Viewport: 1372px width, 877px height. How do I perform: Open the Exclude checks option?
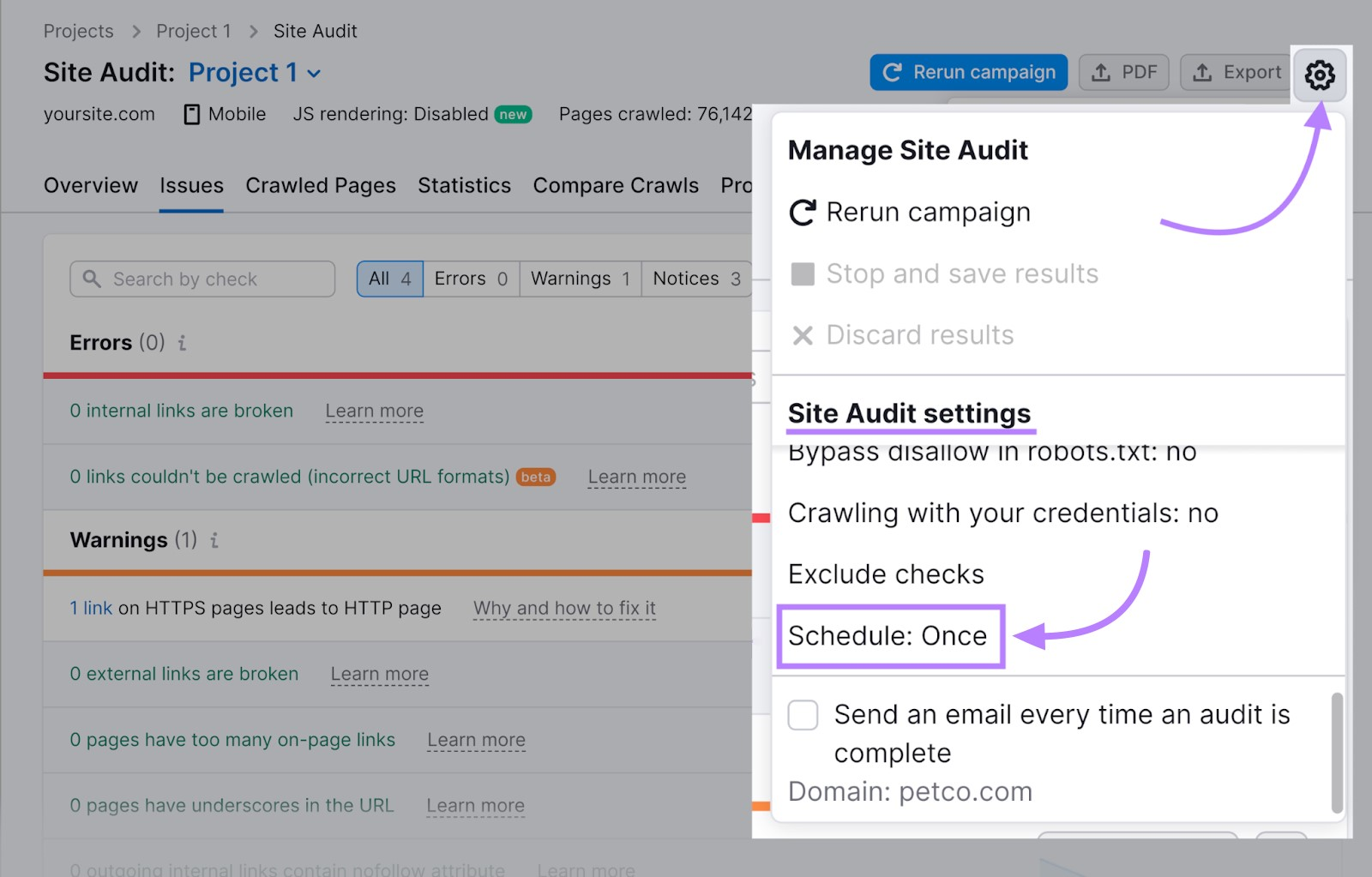pyautogui.click(x=886, y=574)
